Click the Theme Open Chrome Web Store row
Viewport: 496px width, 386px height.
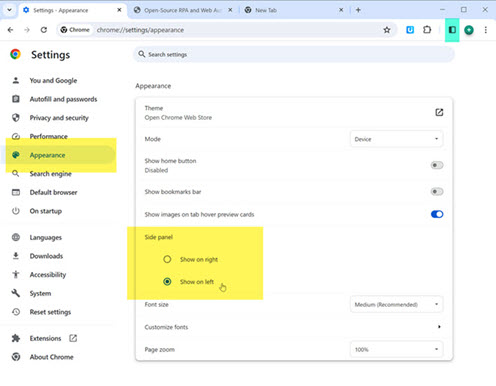[x=294, y=113]
